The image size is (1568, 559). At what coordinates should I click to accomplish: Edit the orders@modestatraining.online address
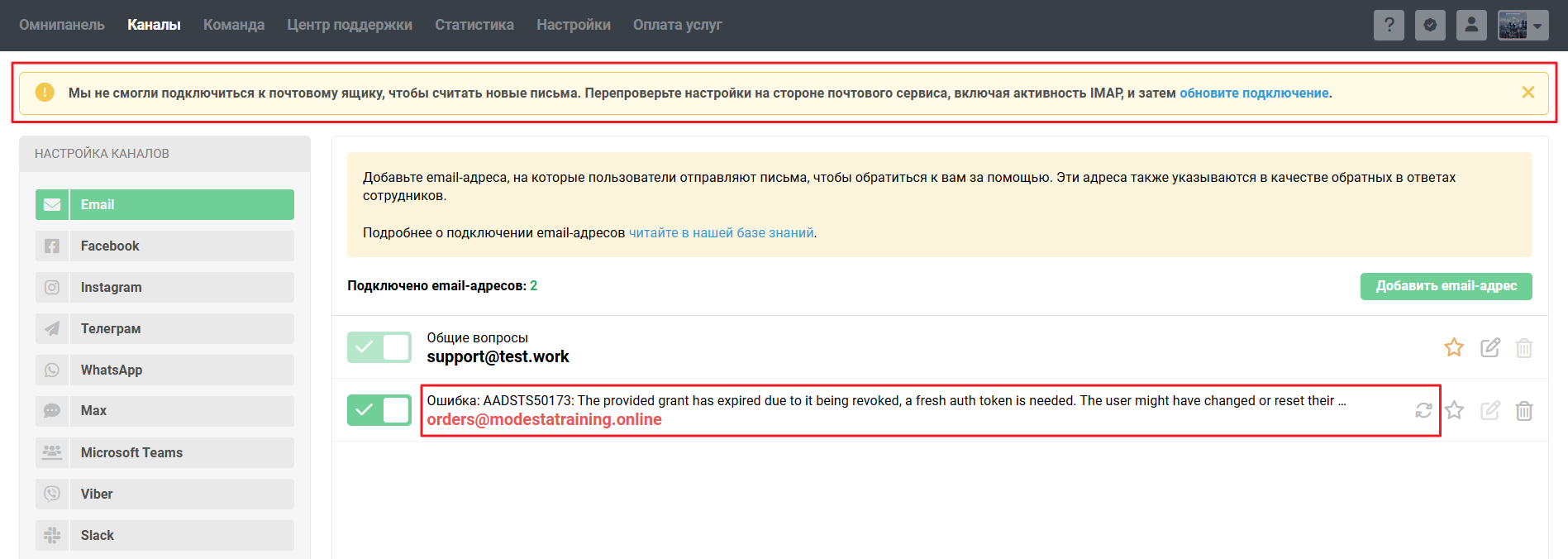pyautogui.click(x=1490, y=410)
